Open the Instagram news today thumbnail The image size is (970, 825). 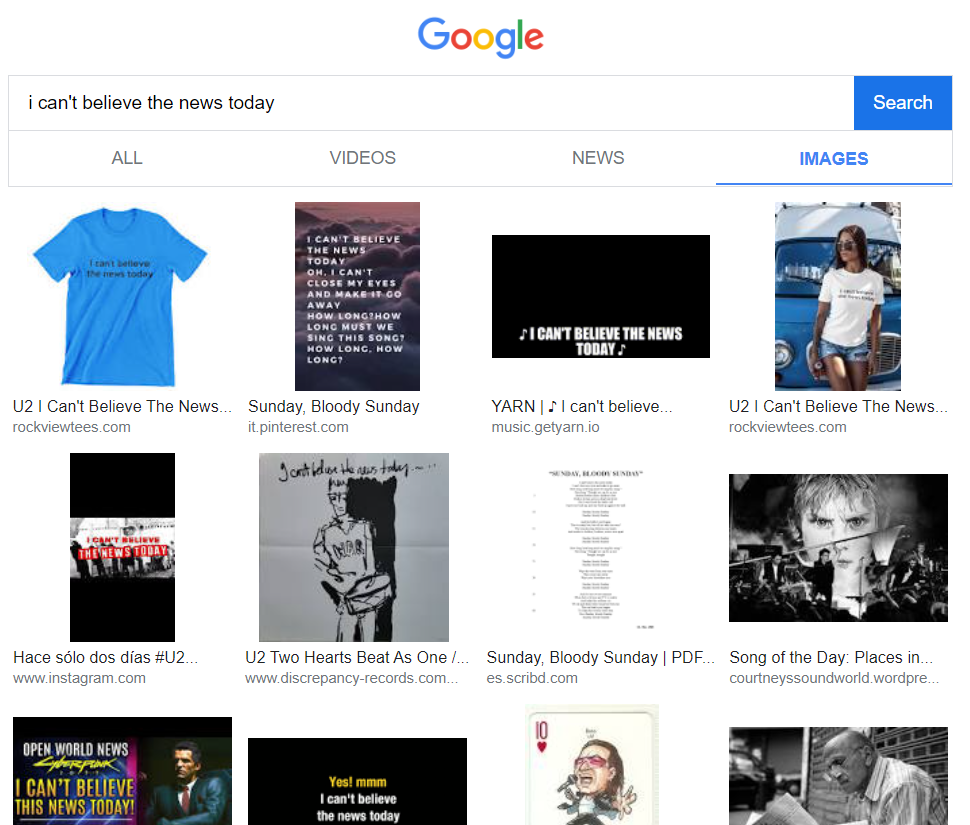click(x=122, y=547)
